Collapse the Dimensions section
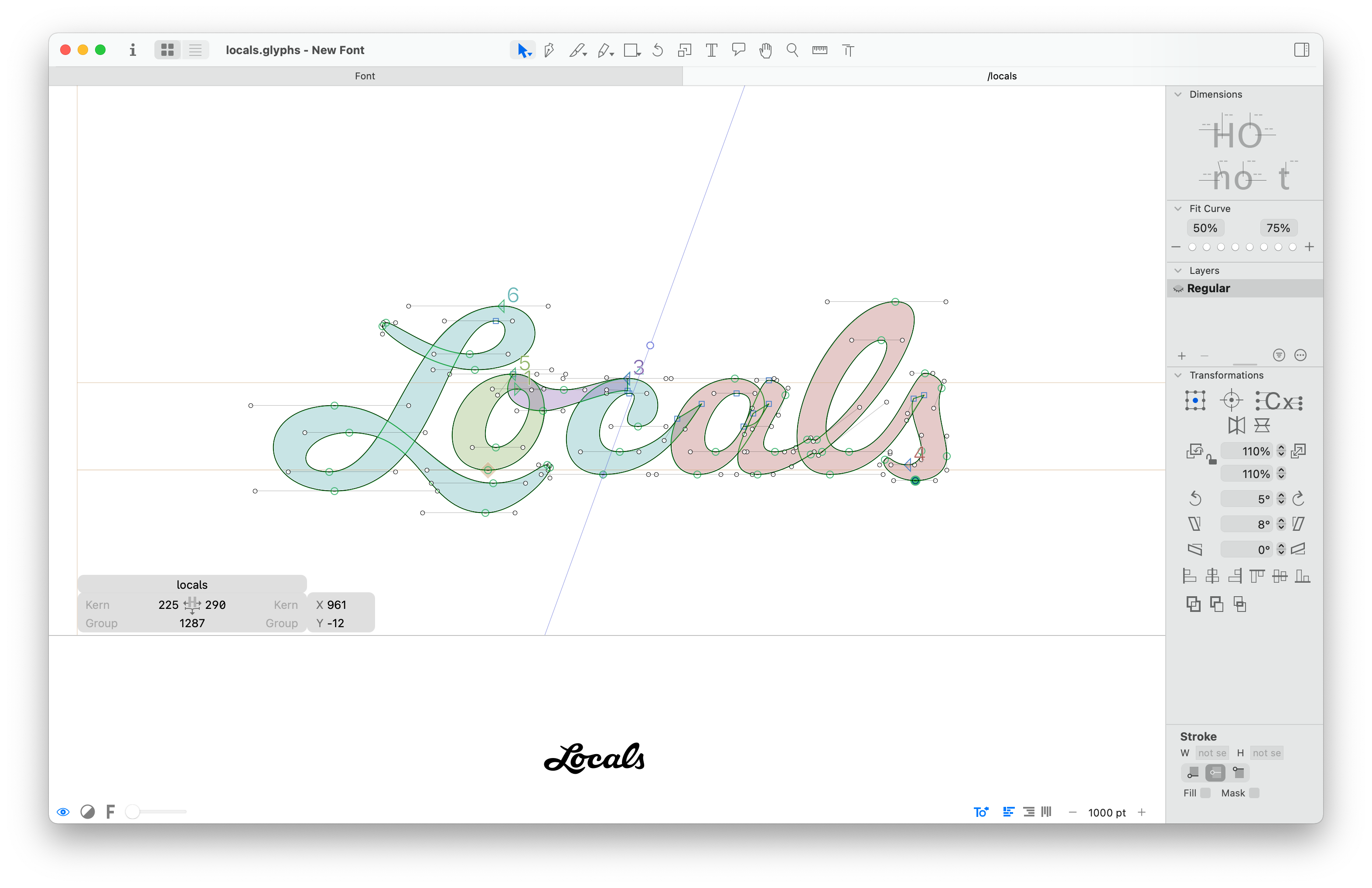Viewport: 1372px width, 888px height. coord(1178,95)
